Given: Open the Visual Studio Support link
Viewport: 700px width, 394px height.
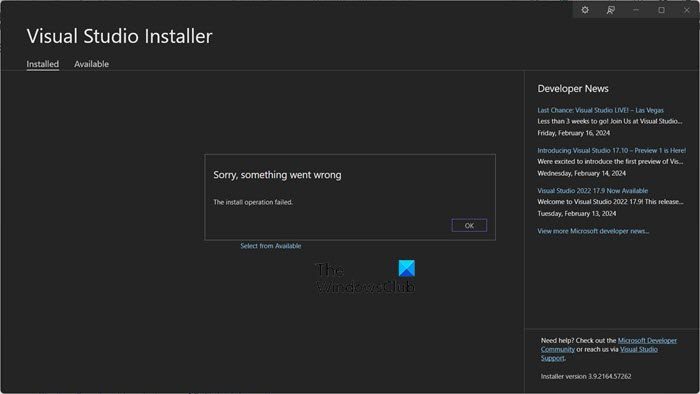Looking at the screenshot, I should pyautogui.click(x=638, y=349).
